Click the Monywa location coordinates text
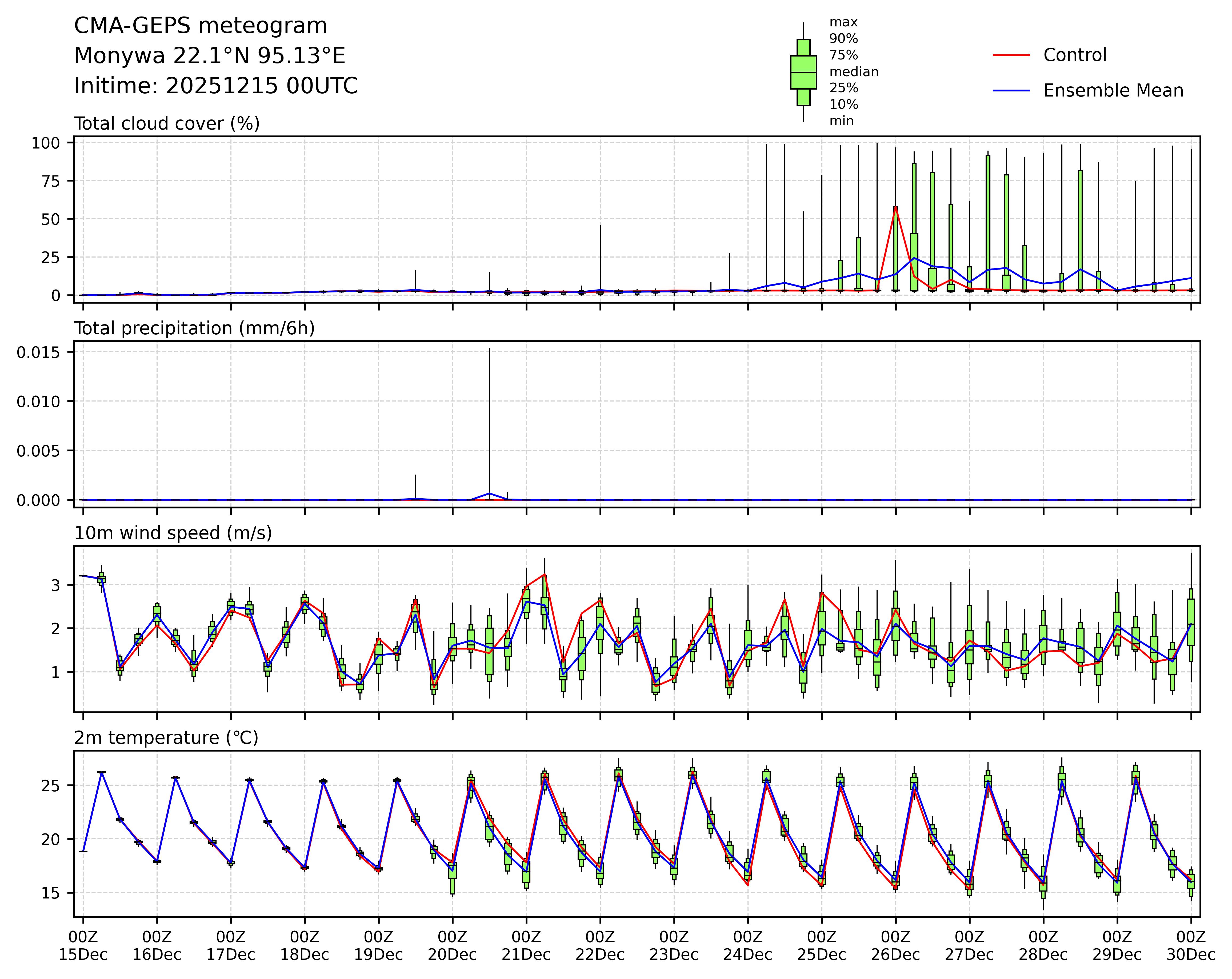This screenshot has height=979, width=1232. [x=210, y=56]
